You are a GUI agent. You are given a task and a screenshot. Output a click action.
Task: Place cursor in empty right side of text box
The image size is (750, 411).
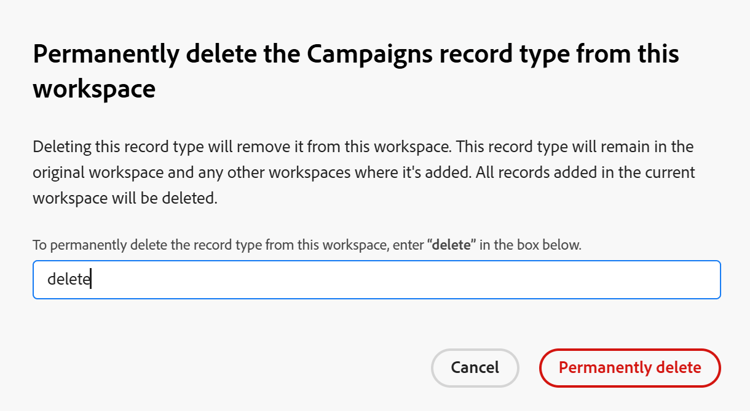(500, 280)
